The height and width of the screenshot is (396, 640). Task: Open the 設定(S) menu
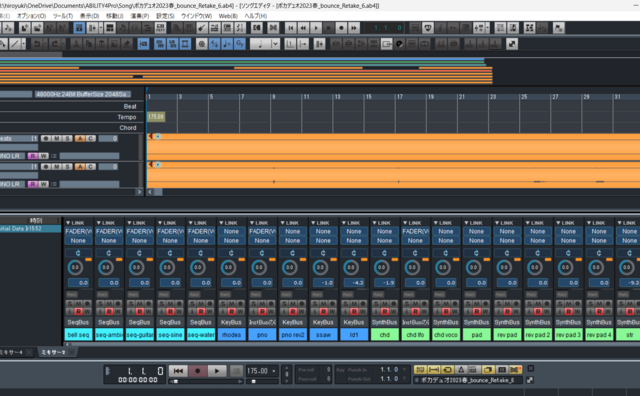coord(165,16)
